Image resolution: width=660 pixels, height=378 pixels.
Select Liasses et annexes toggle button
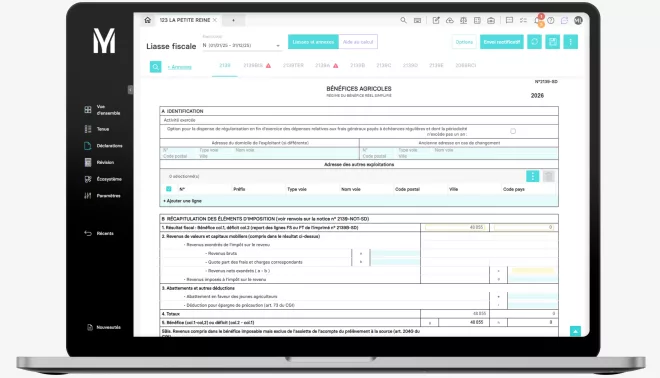pos(313,42)
